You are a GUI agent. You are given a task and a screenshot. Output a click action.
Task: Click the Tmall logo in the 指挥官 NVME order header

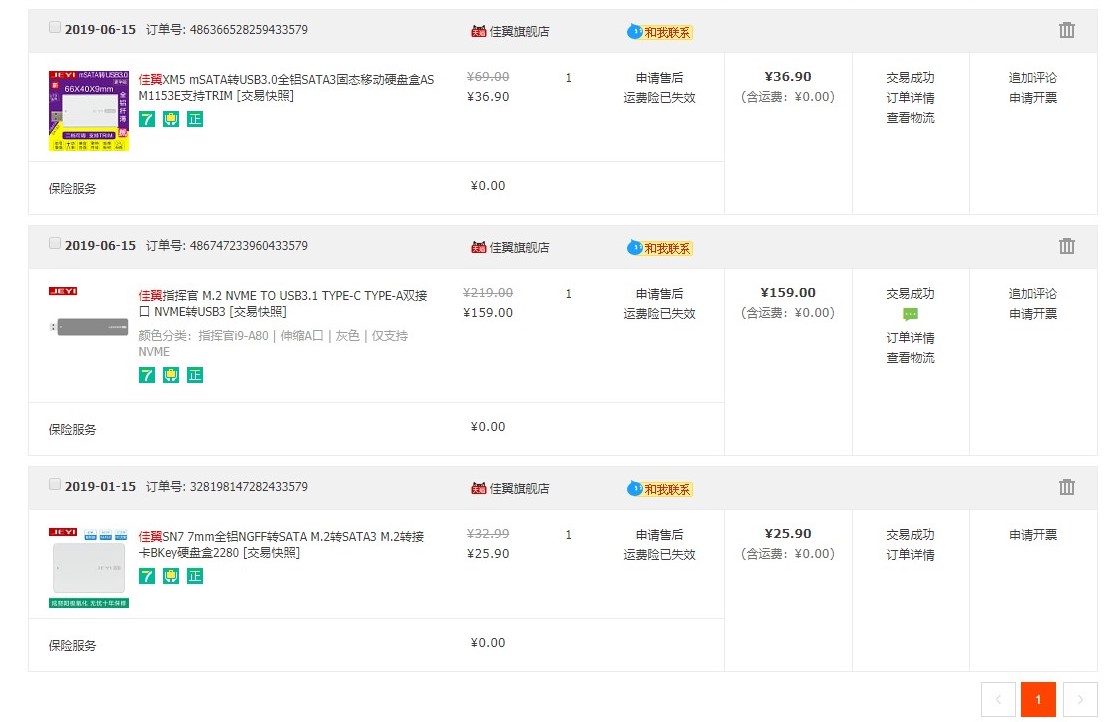tap(479, 247)
